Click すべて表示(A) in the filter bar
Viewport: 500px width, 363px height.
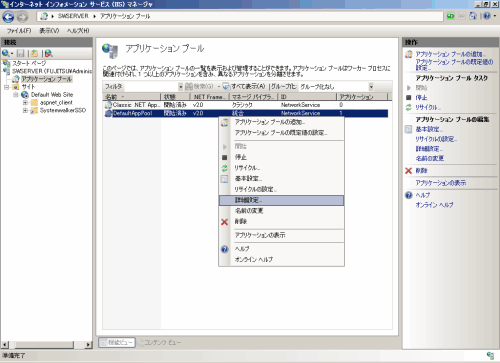click(x=244, y=87)
